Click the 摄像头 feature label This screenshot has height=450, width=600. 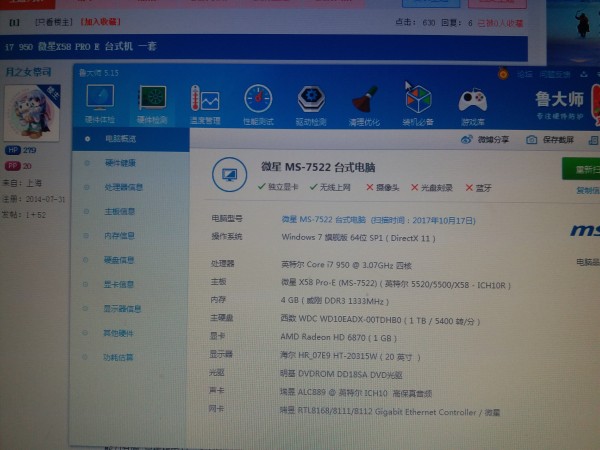(383, 188)
